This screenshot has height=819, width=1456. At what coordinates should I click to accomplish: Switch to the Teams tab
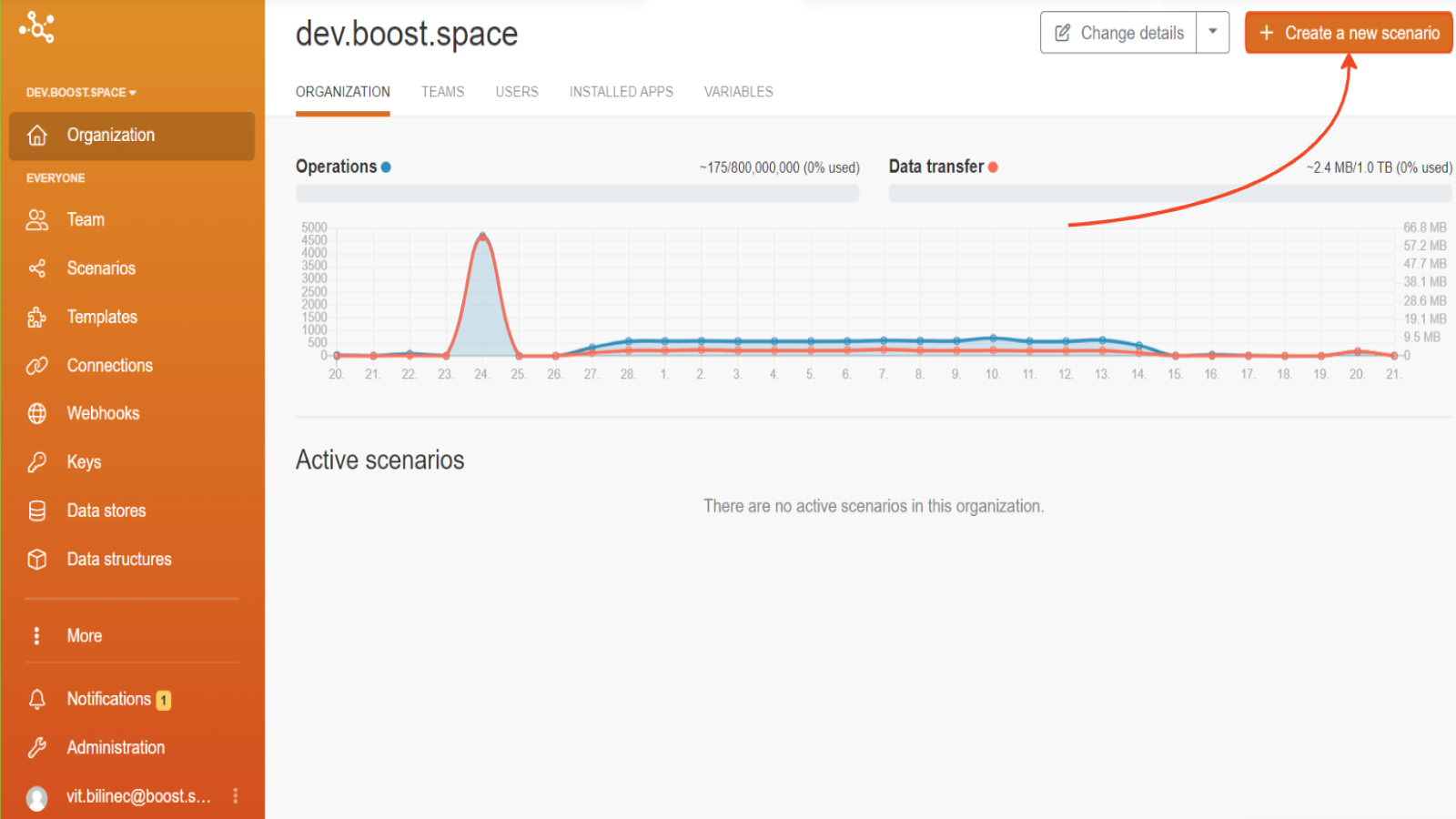pos(442,91)
